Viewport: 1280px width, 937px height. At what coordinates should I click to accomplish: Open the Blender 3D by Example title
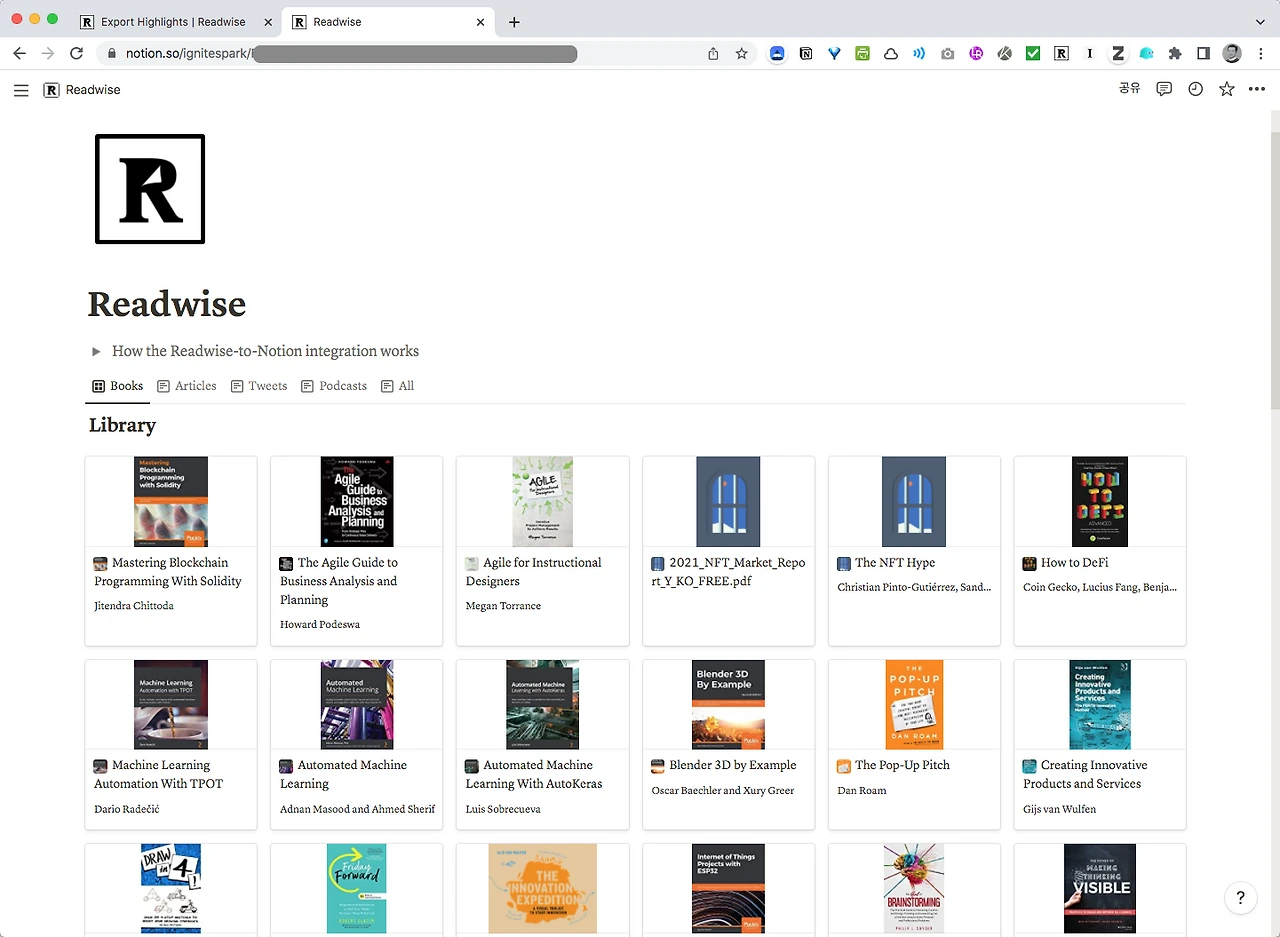pyautogui.click(x=733, y=765)
